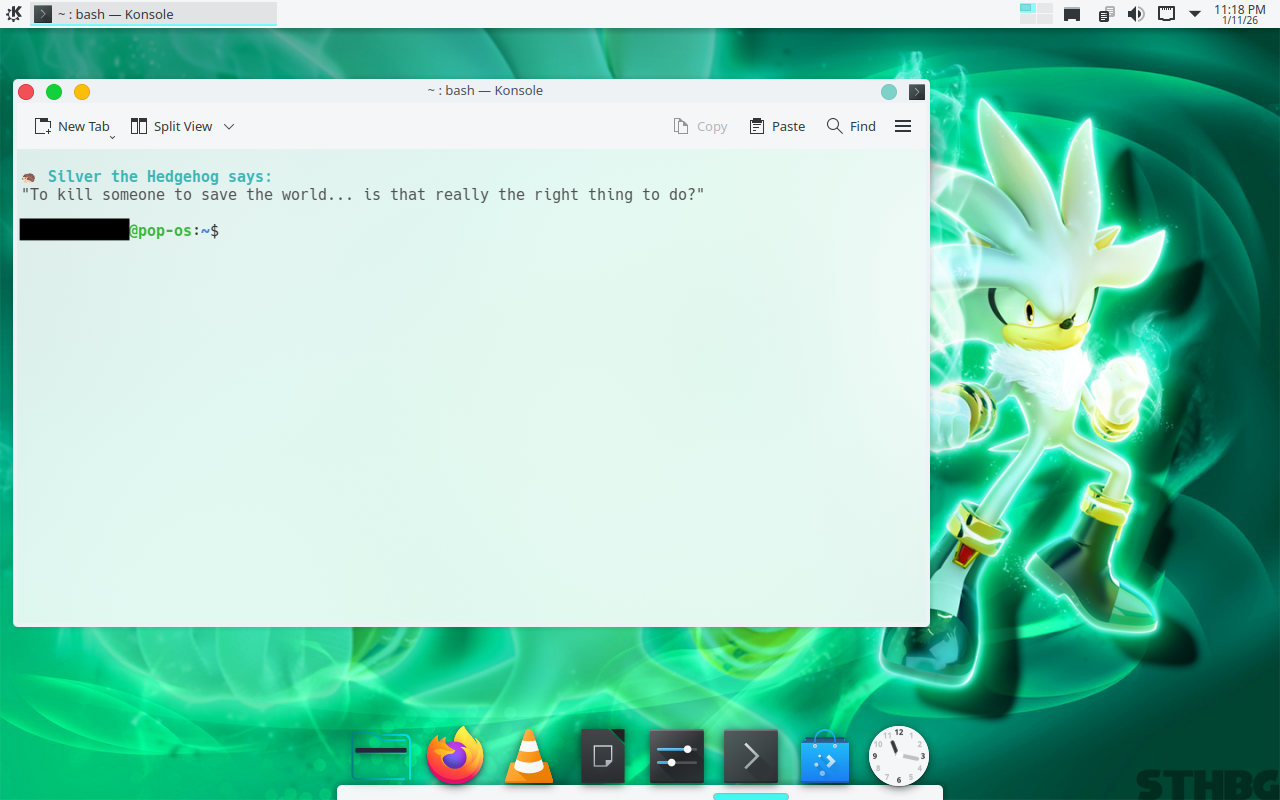Click the teal circle button in Konsole title bar

coord(889,92)
